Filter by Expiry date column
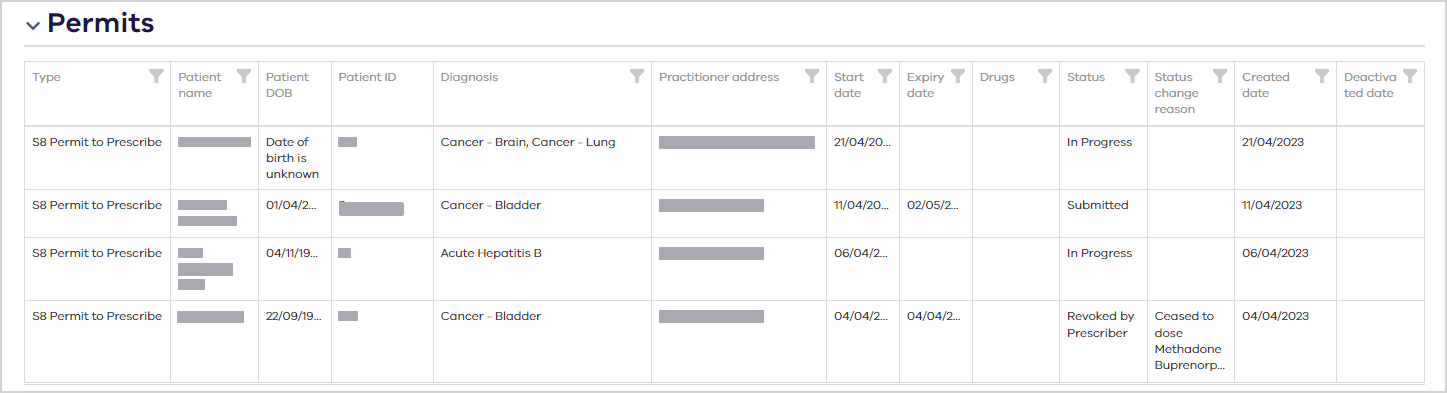 click(x=958, y=76)
